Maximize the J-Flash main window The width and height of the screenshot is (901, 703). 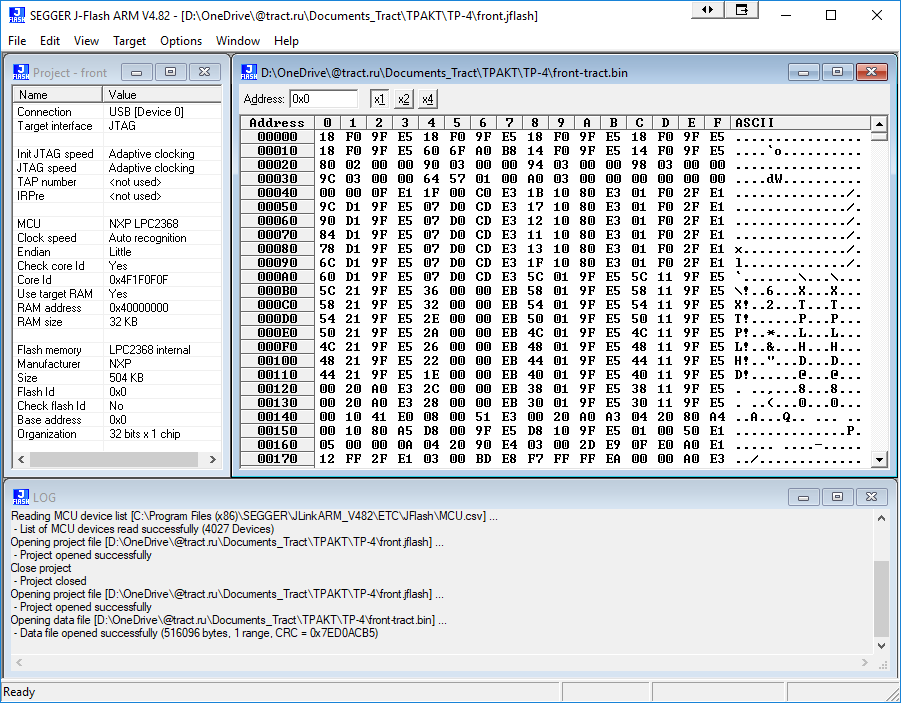pos(831,15)
